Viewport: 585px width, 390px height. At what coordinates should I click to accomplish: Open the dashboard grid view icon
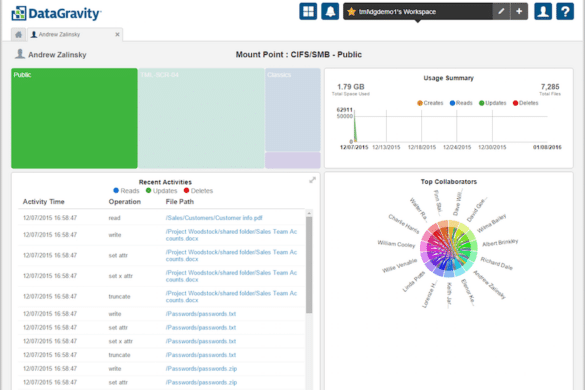pyautogui.click(x=308, y=12)
